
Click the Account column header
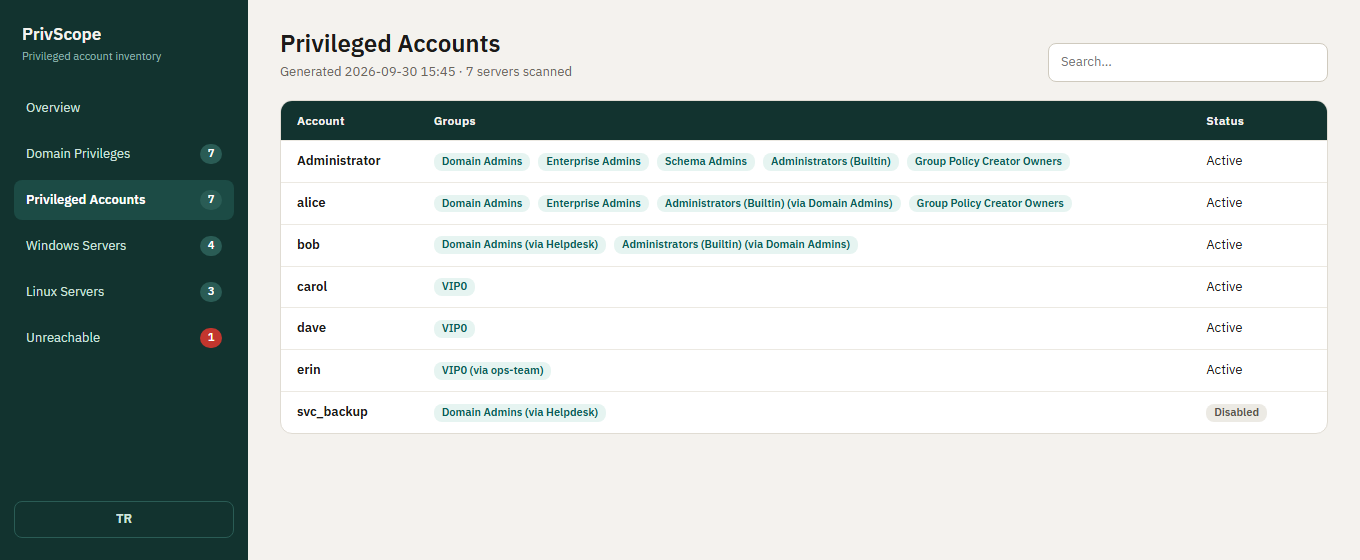(x=321, y=121)
